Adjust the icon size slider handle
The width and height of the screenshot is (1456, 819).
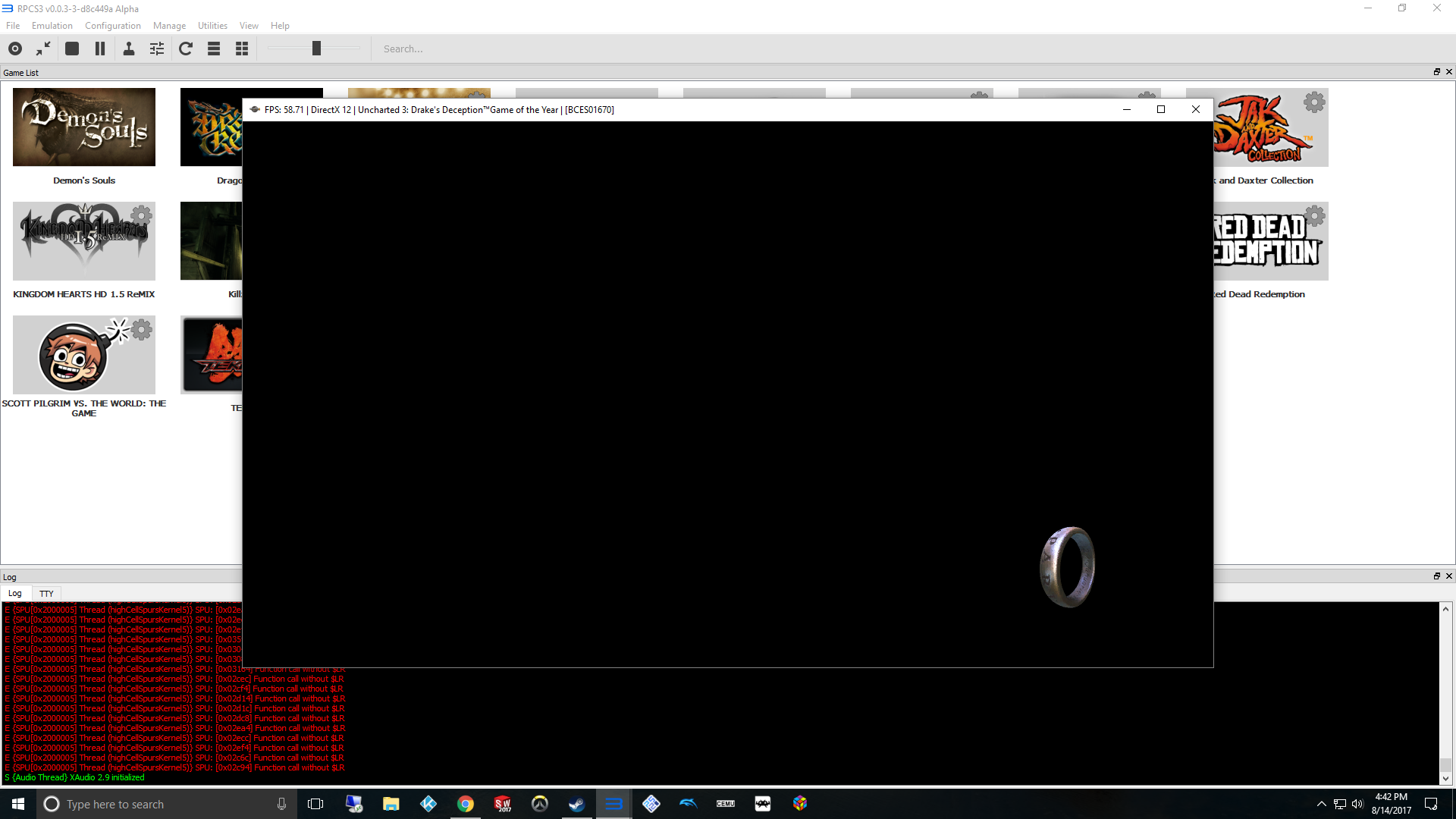point(316,49)
